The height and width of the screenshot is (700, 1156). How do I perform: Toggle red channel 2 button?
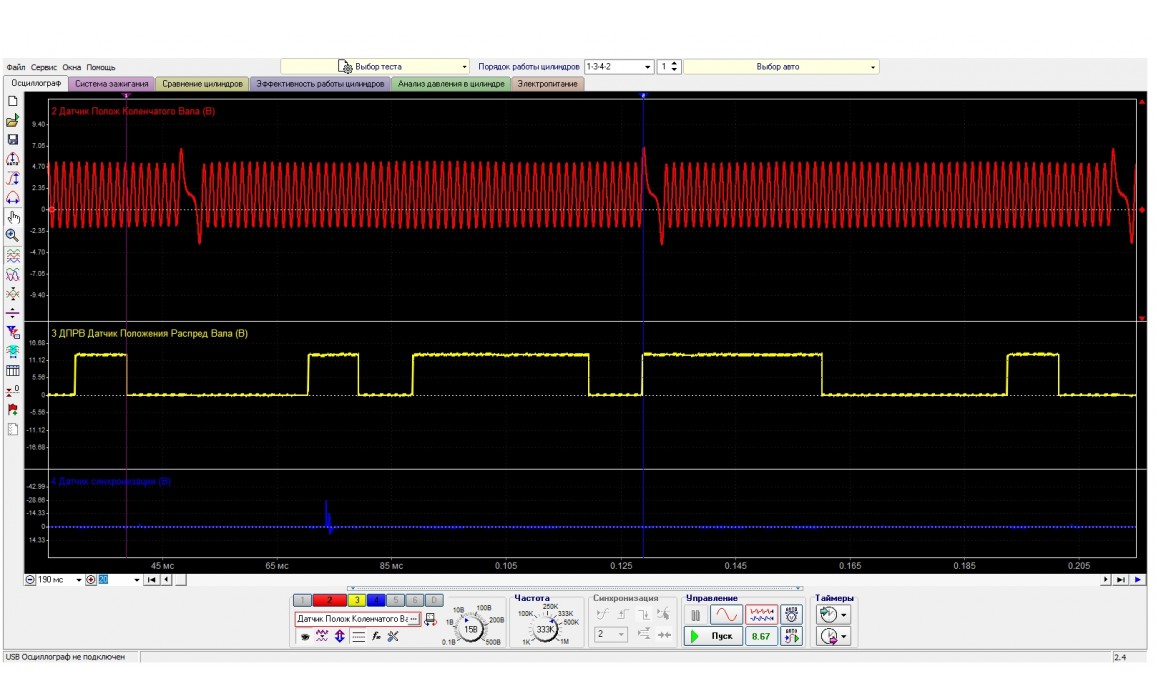coord(328,600)
